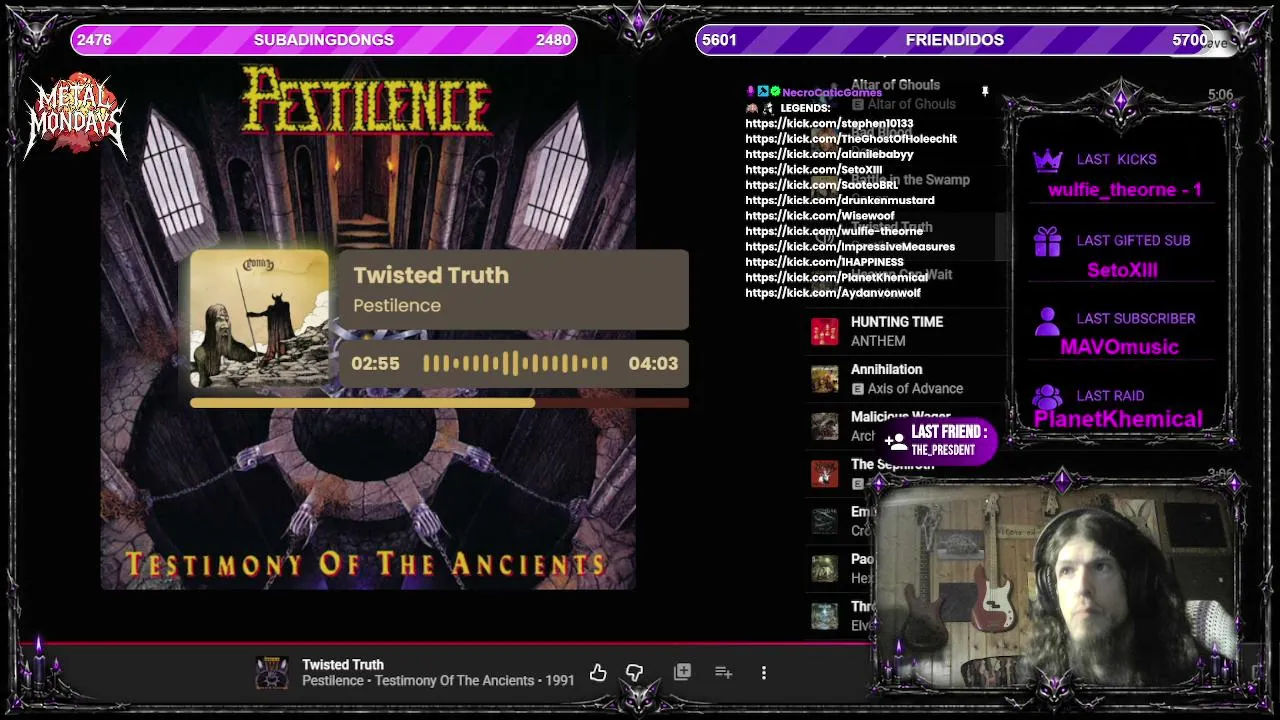Click the pin icon in the chat overlay

[x=985, y=92]
